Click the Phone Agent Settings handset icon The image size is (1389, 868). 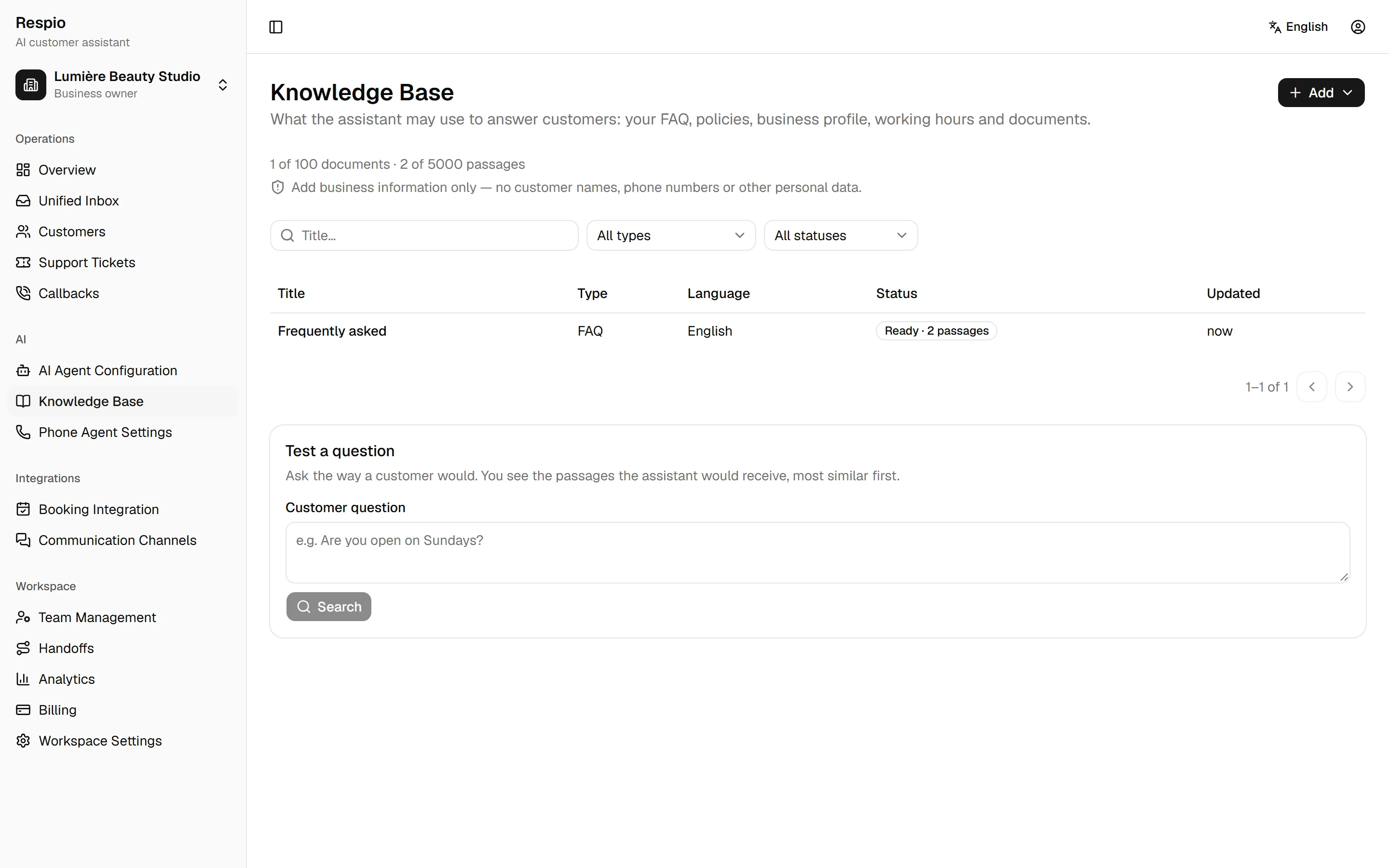click(x=23, y=432)
